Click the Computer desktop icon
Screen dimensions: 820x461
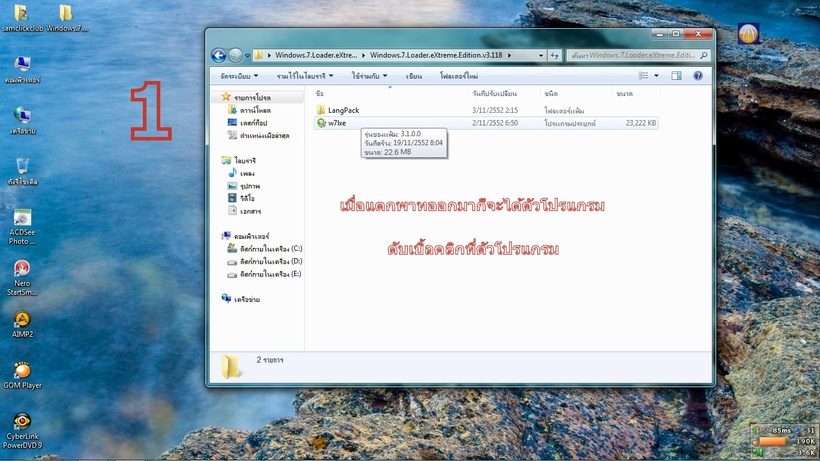22,70
